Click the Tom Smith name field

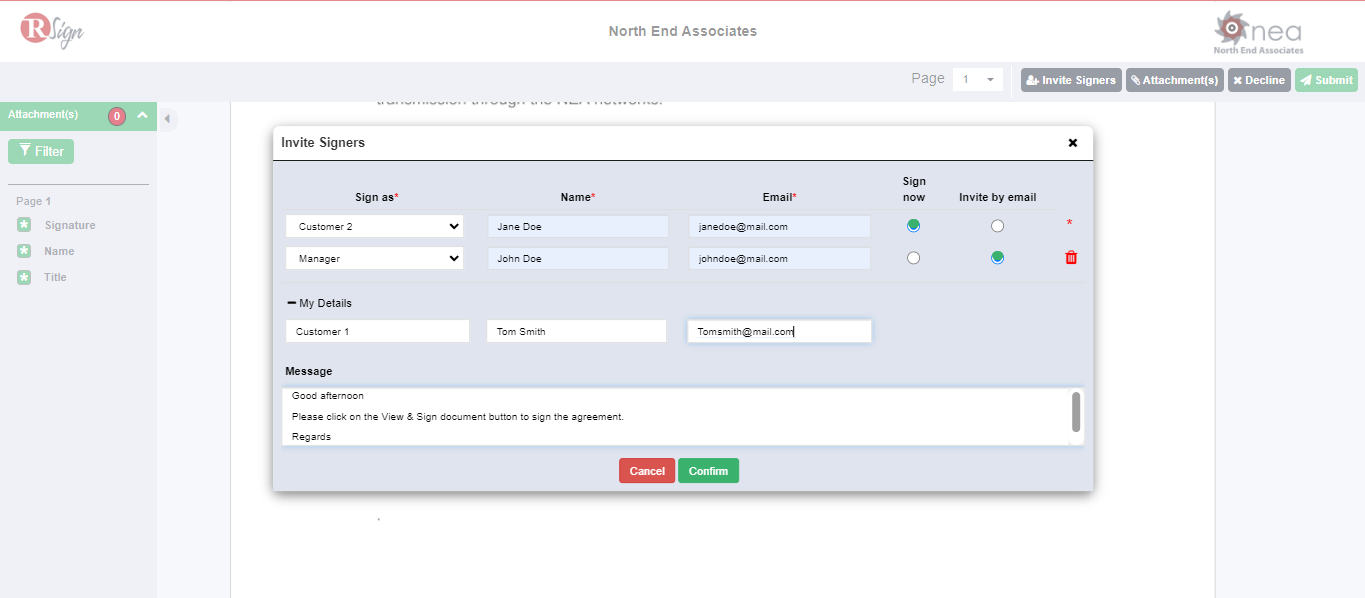click(576, 331)
